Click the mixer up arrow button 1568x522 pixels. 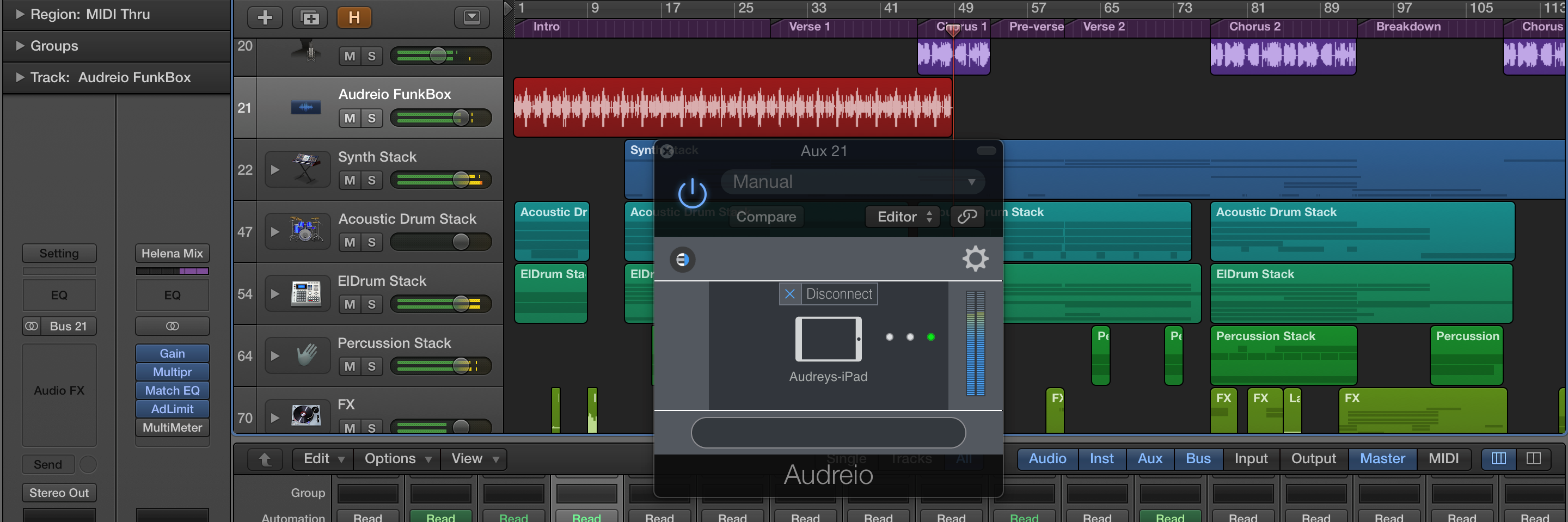[x=265, y=459]
